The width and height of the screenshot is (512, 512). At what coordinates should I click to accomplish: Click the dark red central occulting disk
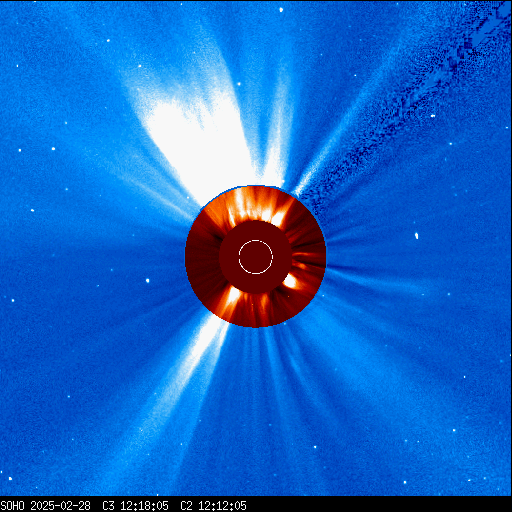256,257
